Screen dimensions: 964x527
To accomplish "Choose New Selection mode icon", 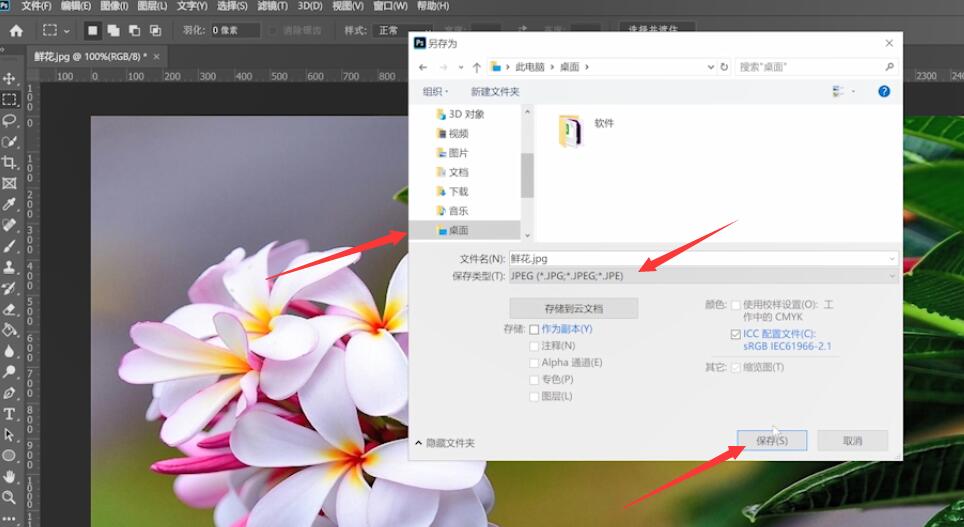I will coord(92,30).
